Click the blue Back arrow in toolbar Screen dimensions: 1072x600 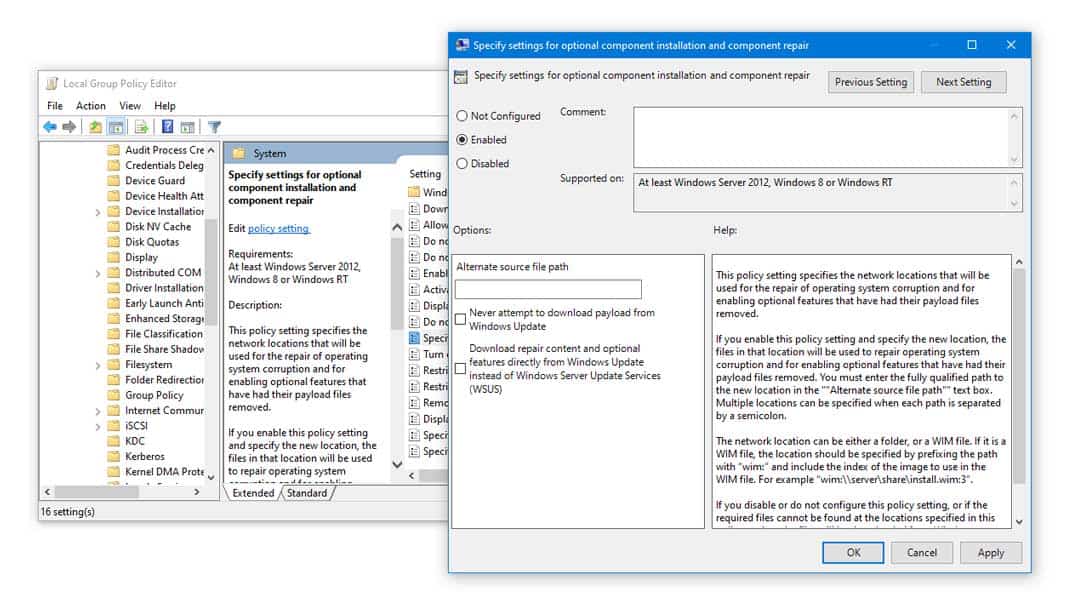pyautogui.click(x=50, y=127)
